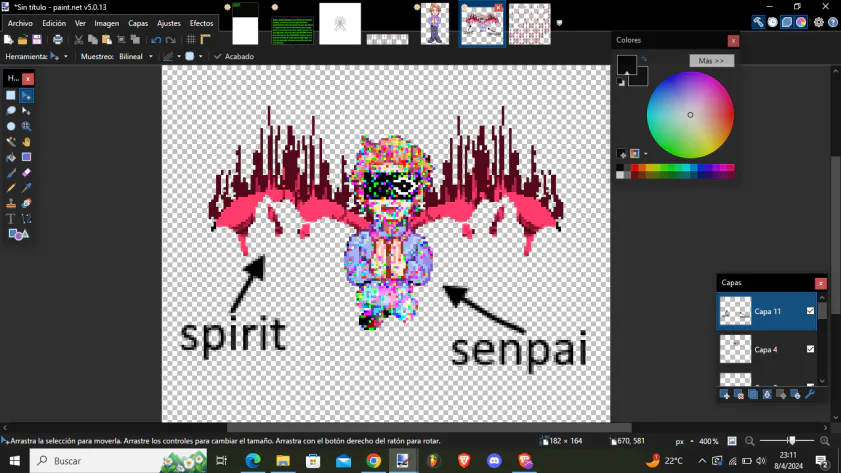841x473 pixels.
Task: Open the palette options dropdown in Colores
Action: pyautogui.click(x=646, y=154)
